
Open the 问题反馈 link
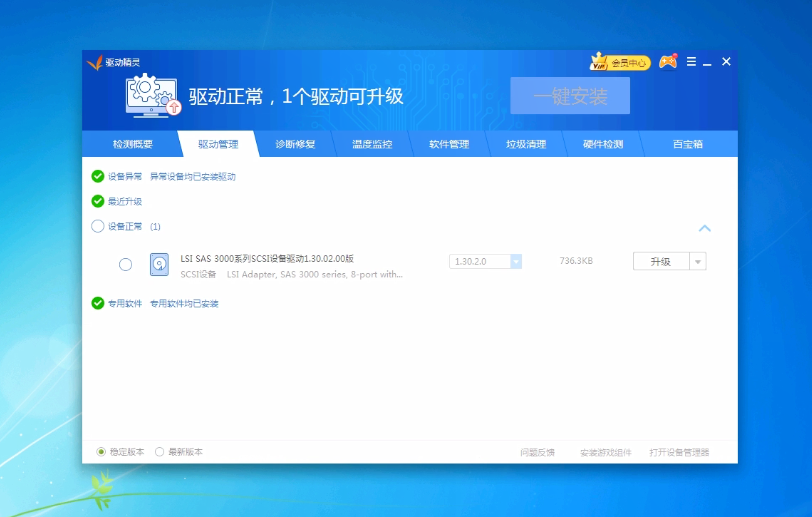538,452
